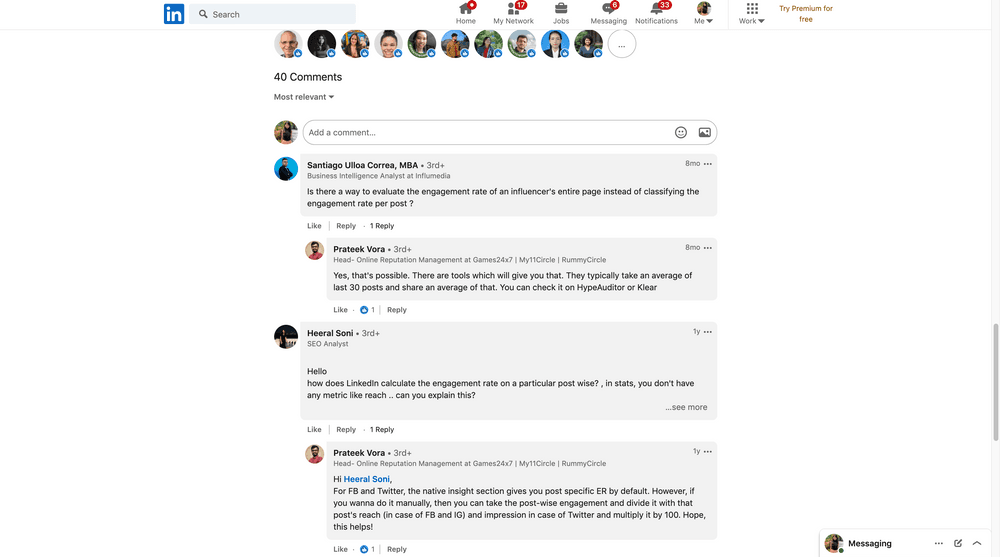This screenshot has height=557, width=1000.
Task: Compose a new message in Messaging panel
Action: pos(958,543)
